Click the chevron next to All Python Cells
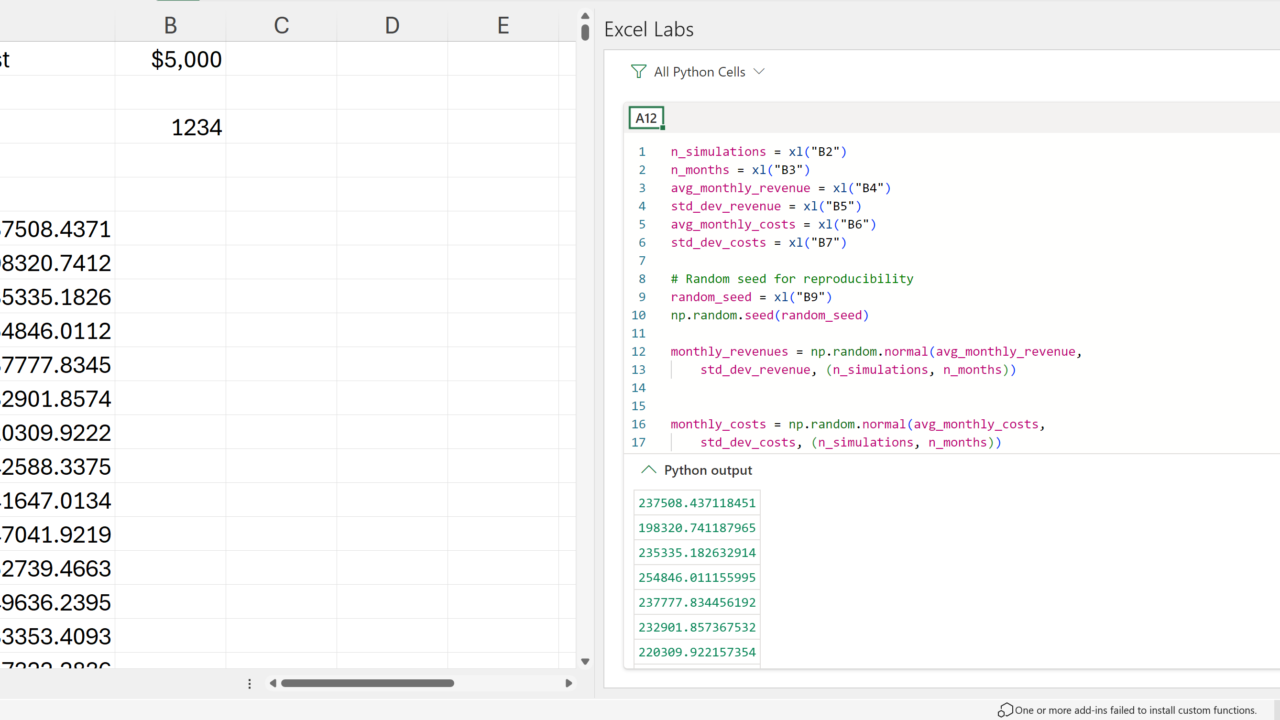 tap(759, 72)
